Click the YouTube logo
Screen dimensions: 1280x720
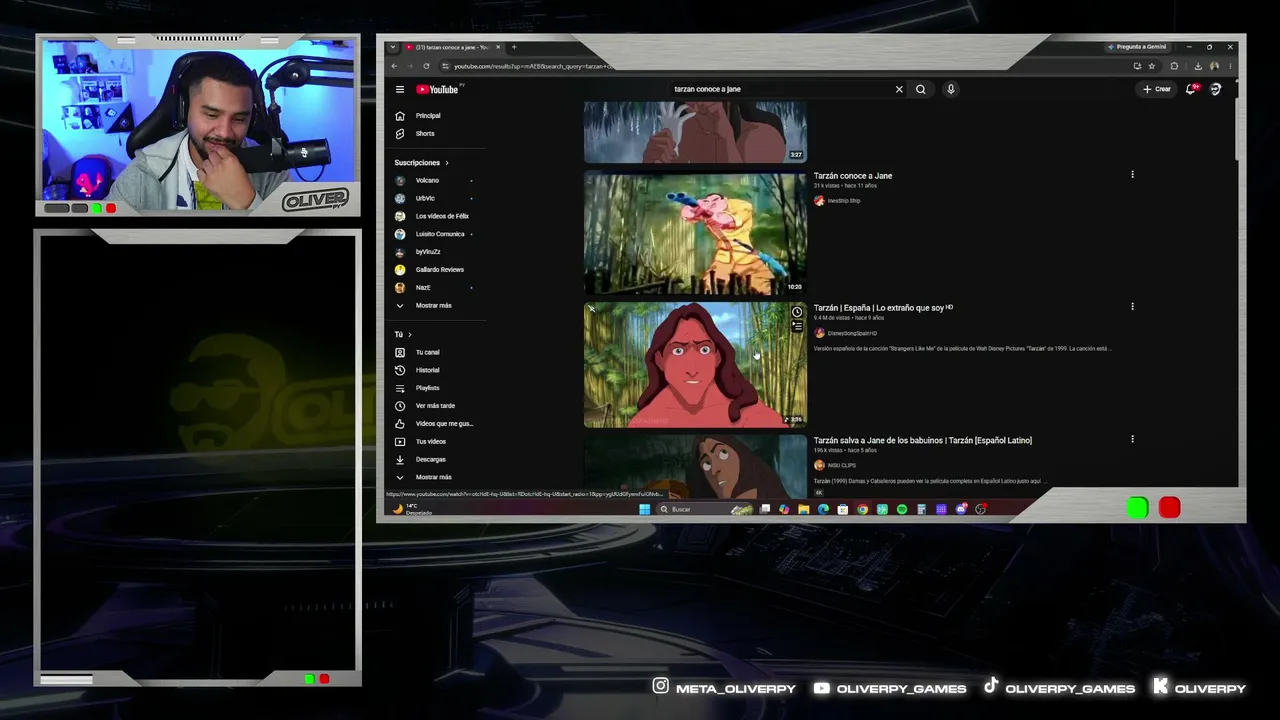click(x=437, y=89)
